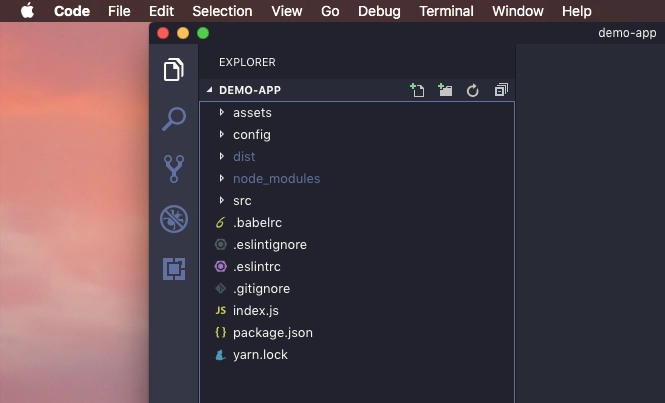Image resolution: width=665 pixels, height=403 pixels.
Task: Expand the src folder arrow
Action: tap(221, 200)
